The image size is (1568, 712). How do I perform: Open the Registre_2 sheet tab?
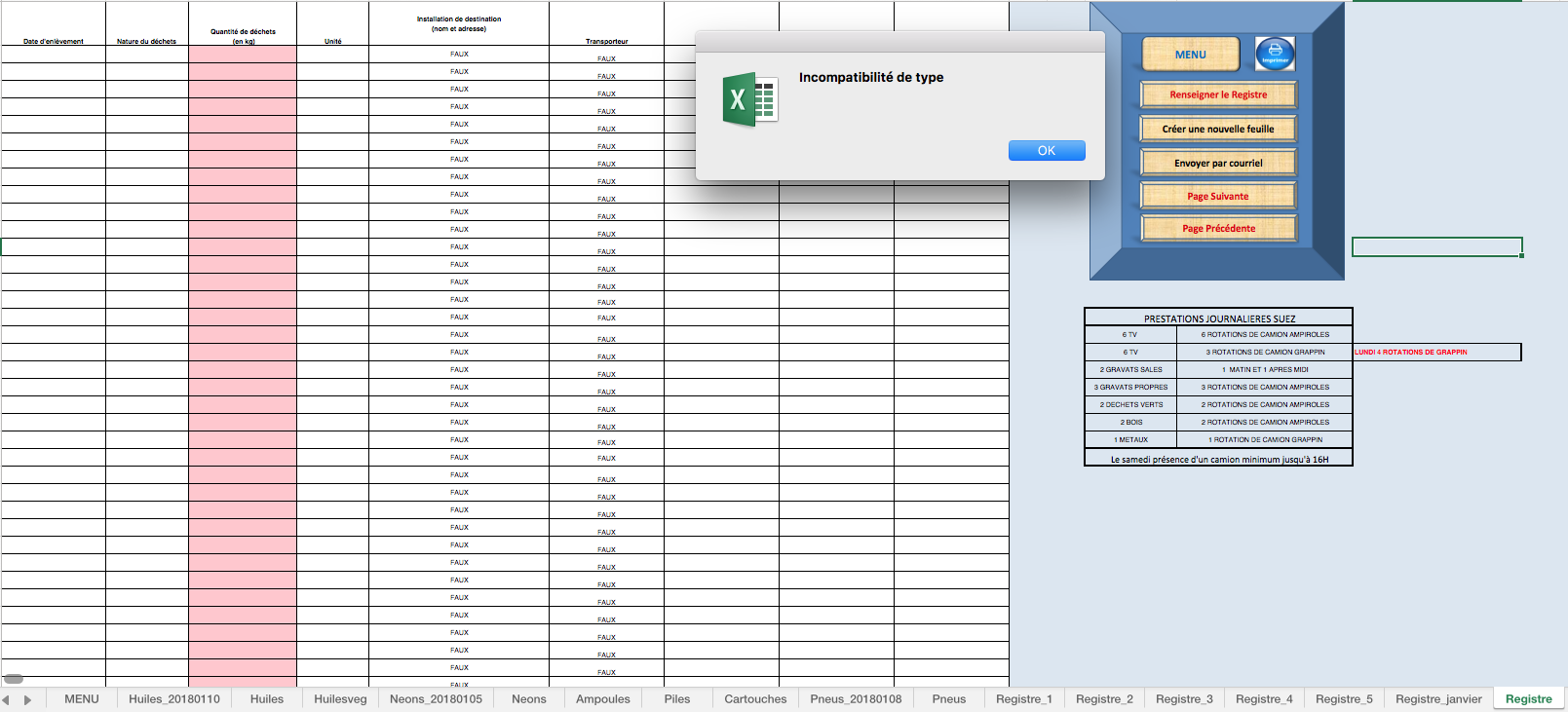[1104, 699]
